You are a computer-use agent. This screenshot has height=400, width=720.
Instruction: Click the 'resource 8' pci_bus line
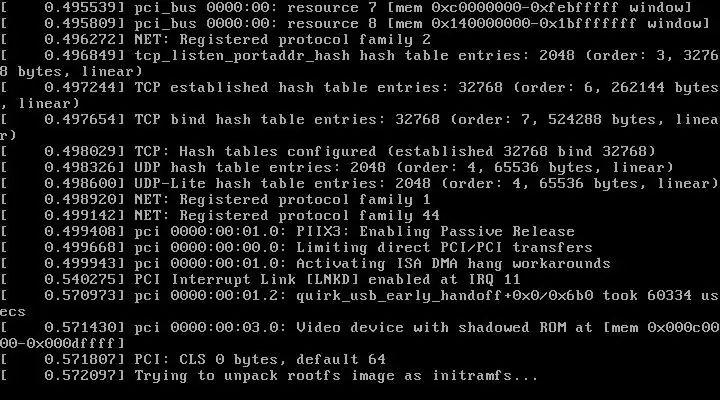pyautogui.click(x=354, y=24)
